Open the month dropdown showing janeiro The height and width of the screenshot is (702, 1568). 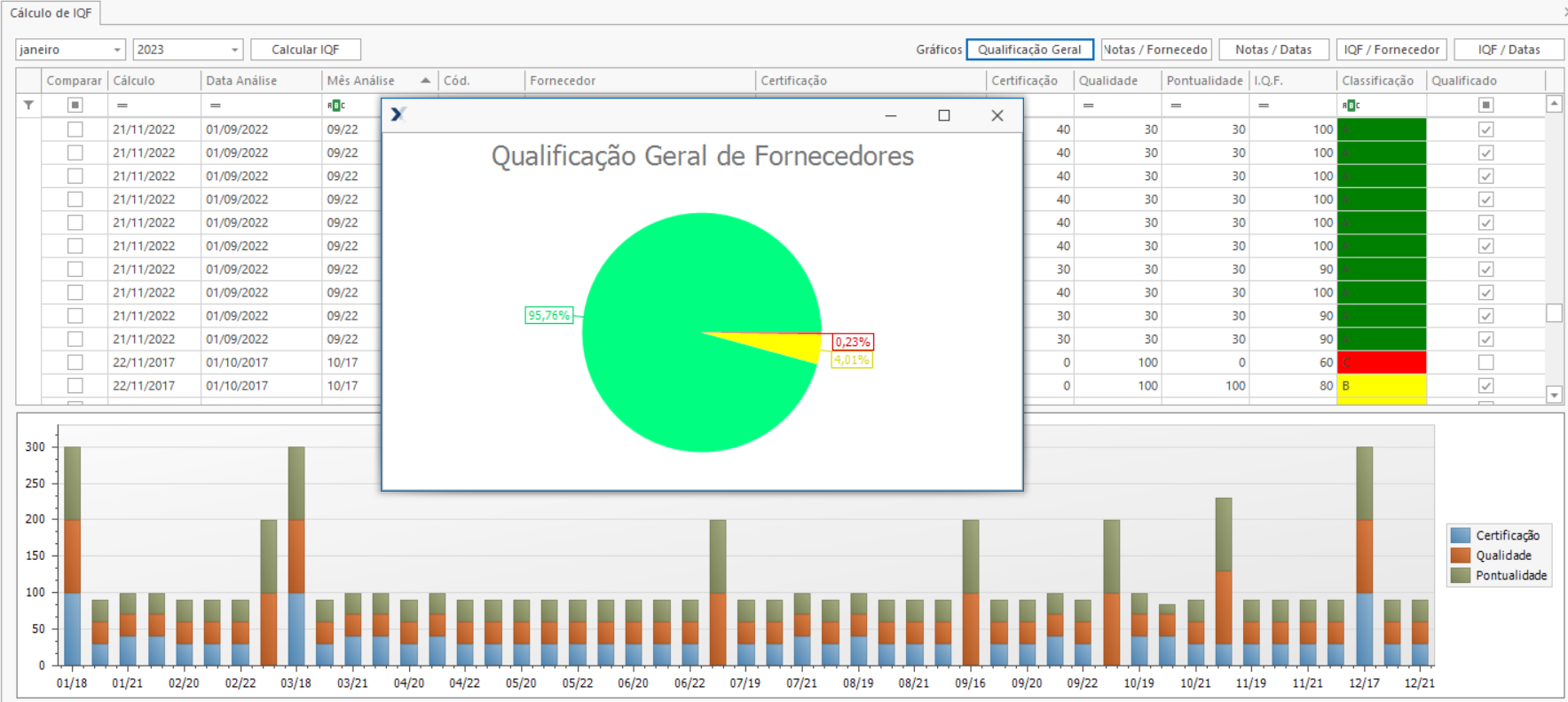point(116,50)
